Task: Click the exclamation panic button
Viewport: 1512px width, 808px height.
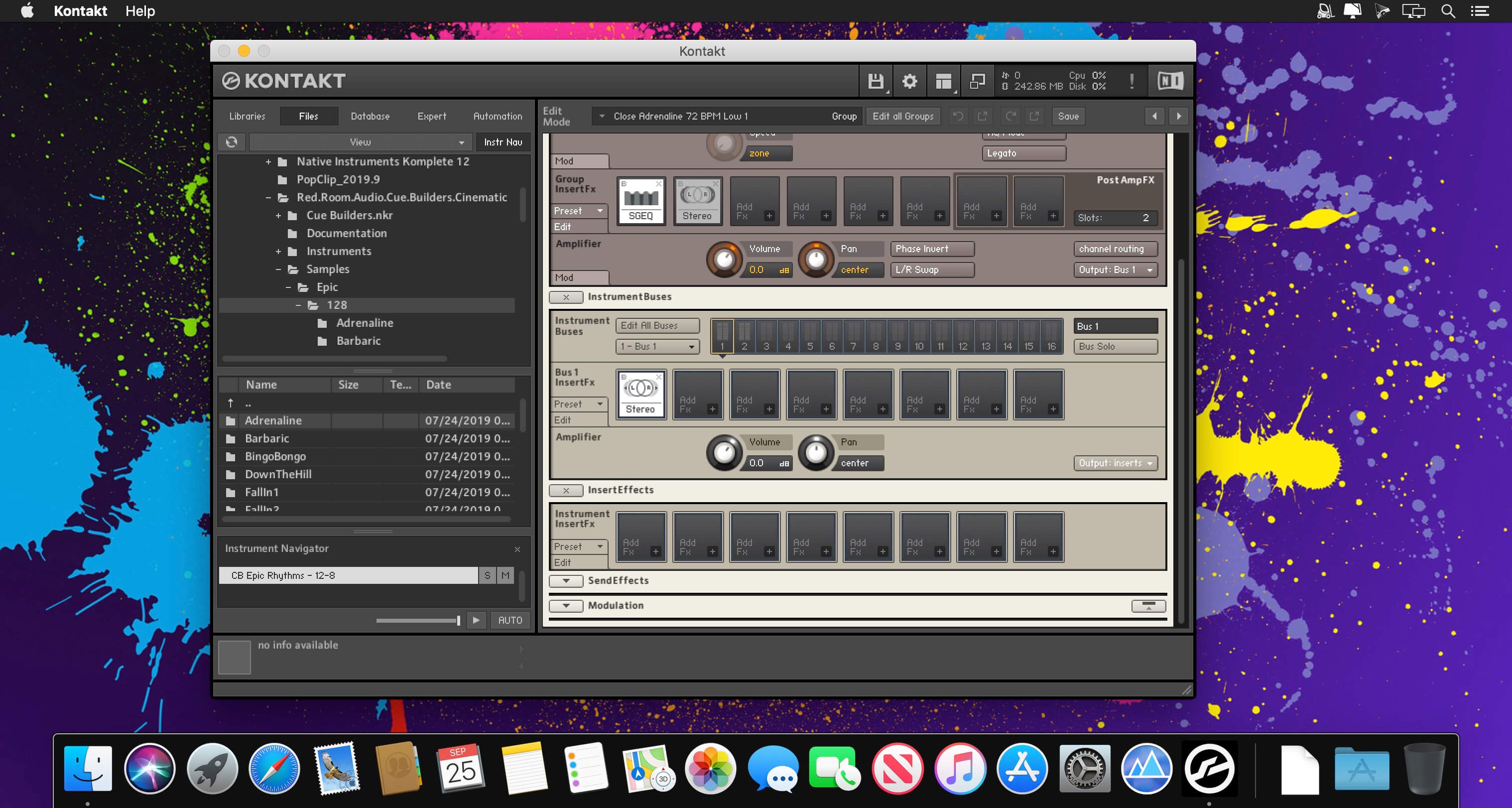Action: (x=1132, y=81)
